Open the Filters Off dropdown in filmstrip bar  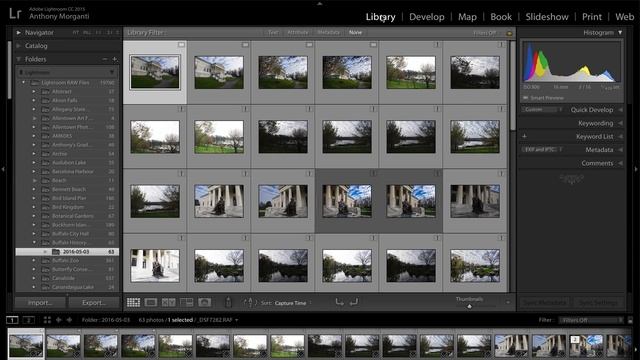click(x=591, y=320)
